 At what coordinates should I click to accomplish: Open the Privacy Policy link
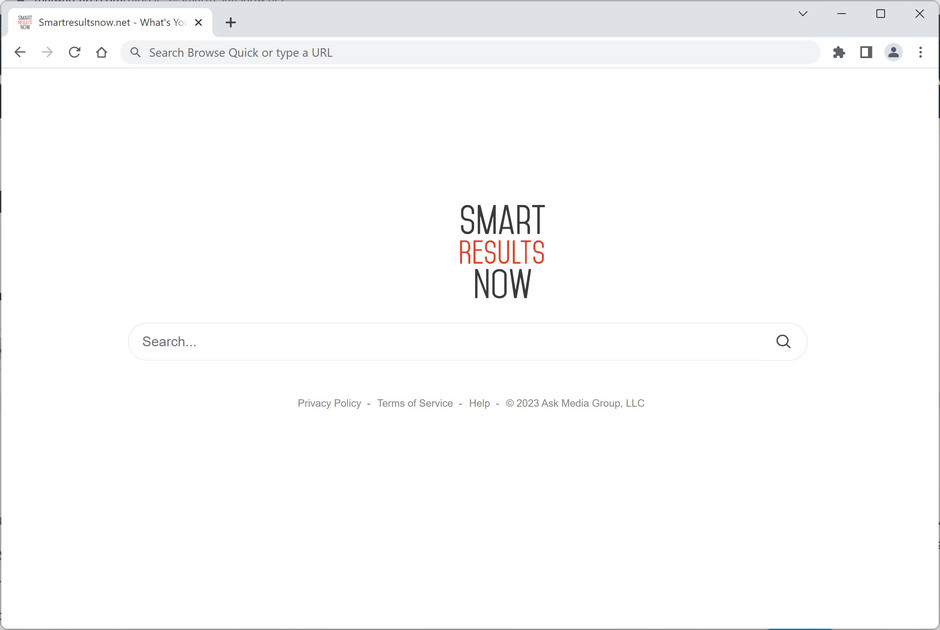[329, 403]
